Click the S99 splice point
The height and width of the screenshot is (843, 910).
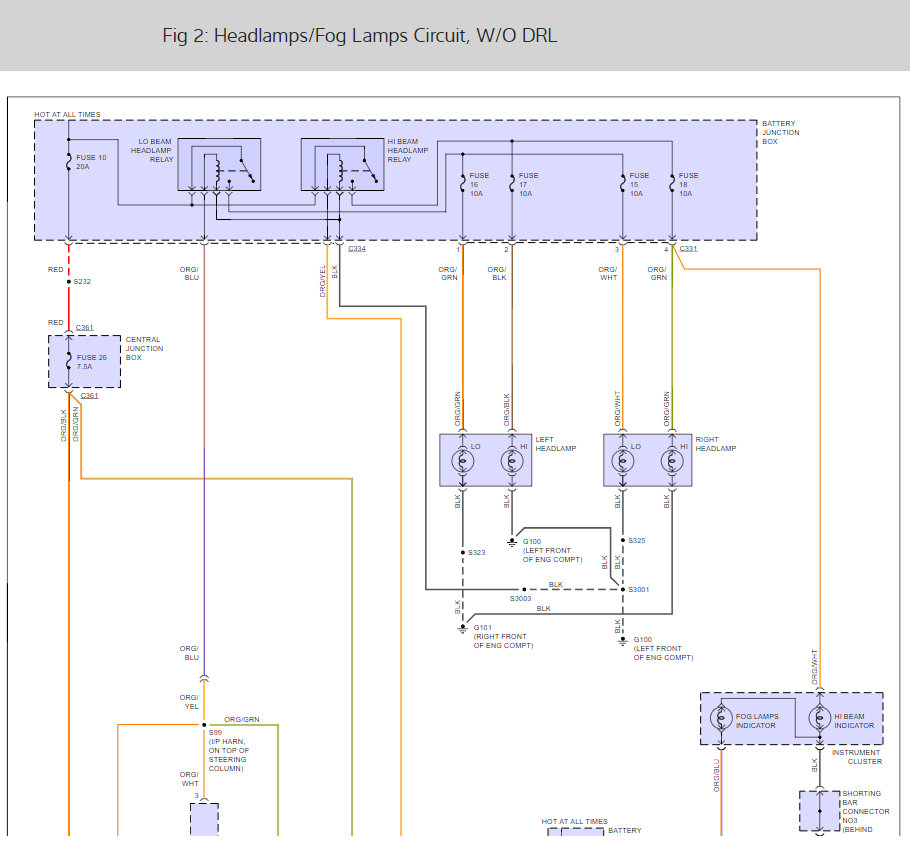pyautogui.click(x=204, y=725)
